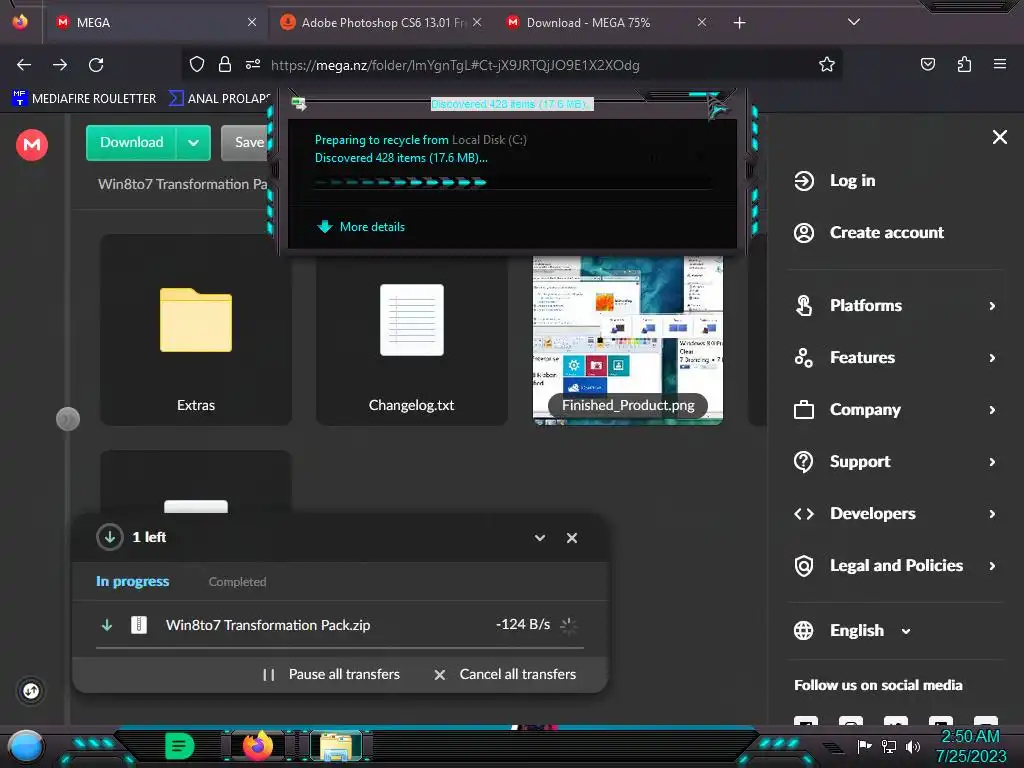
Task: Collapse the transfers panel with chevron
Action: 539,538
